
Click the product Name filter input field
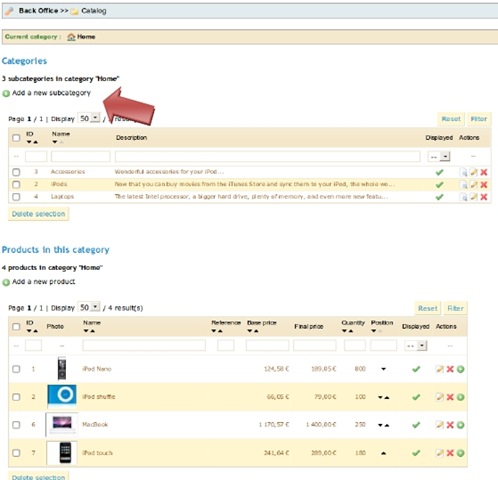pyautogui.click(x=144, y=345)
